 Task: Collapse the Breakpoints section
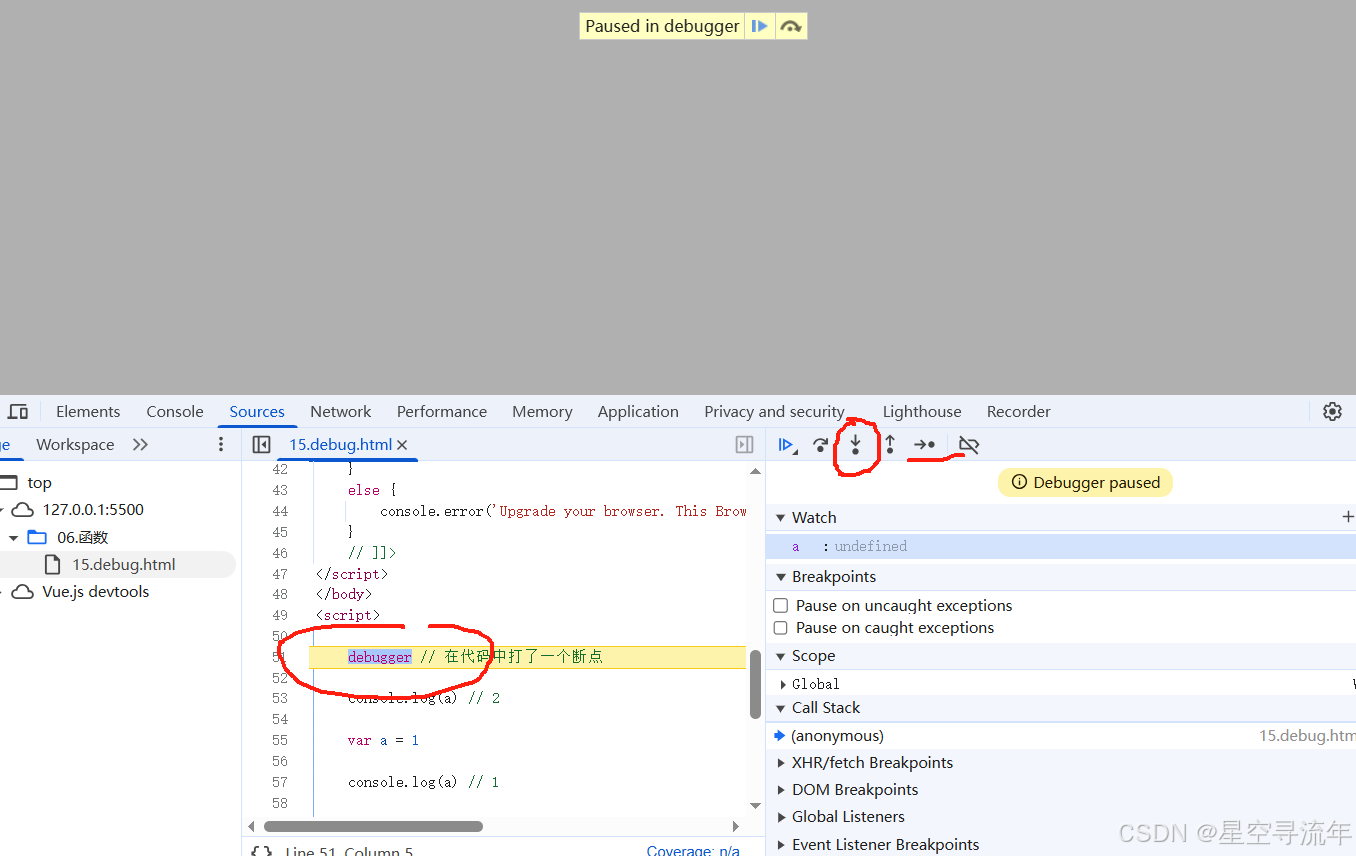tap(781, 577)
